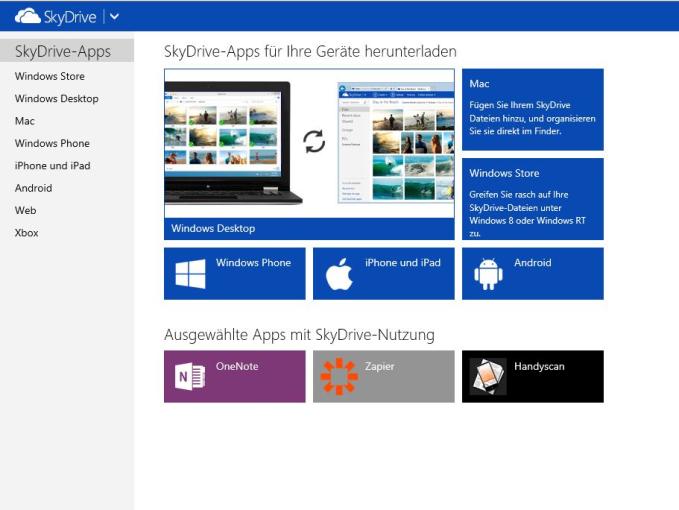Click the Zapier orange starburst icon
Viewport: 679px width, 510px height.
pos(339,376)
